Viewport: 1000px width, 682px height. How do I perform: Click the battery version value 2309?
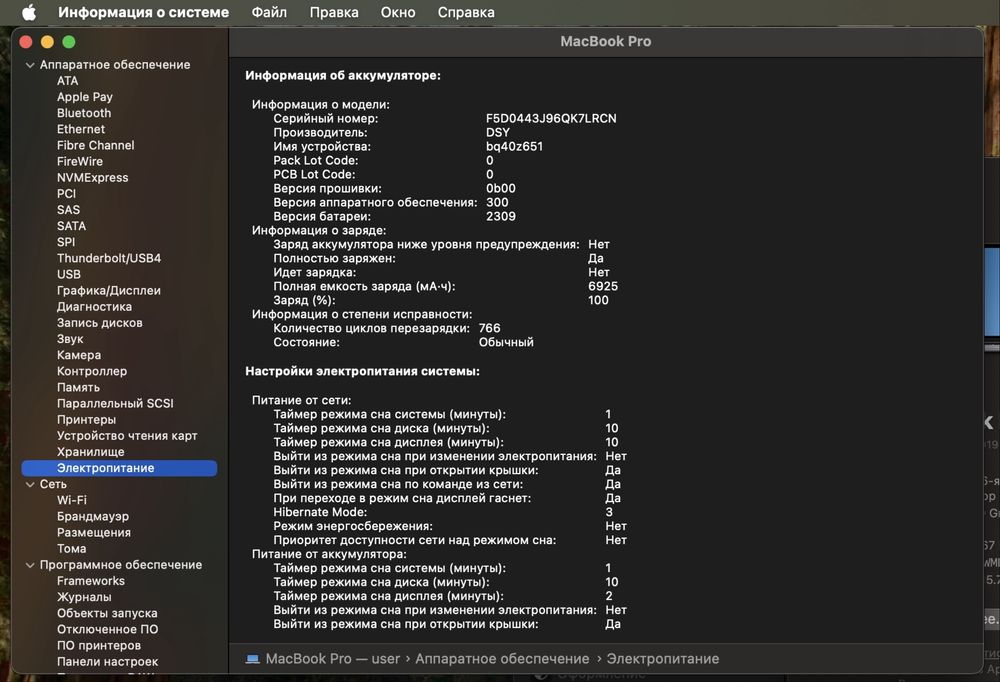(501, 216)
